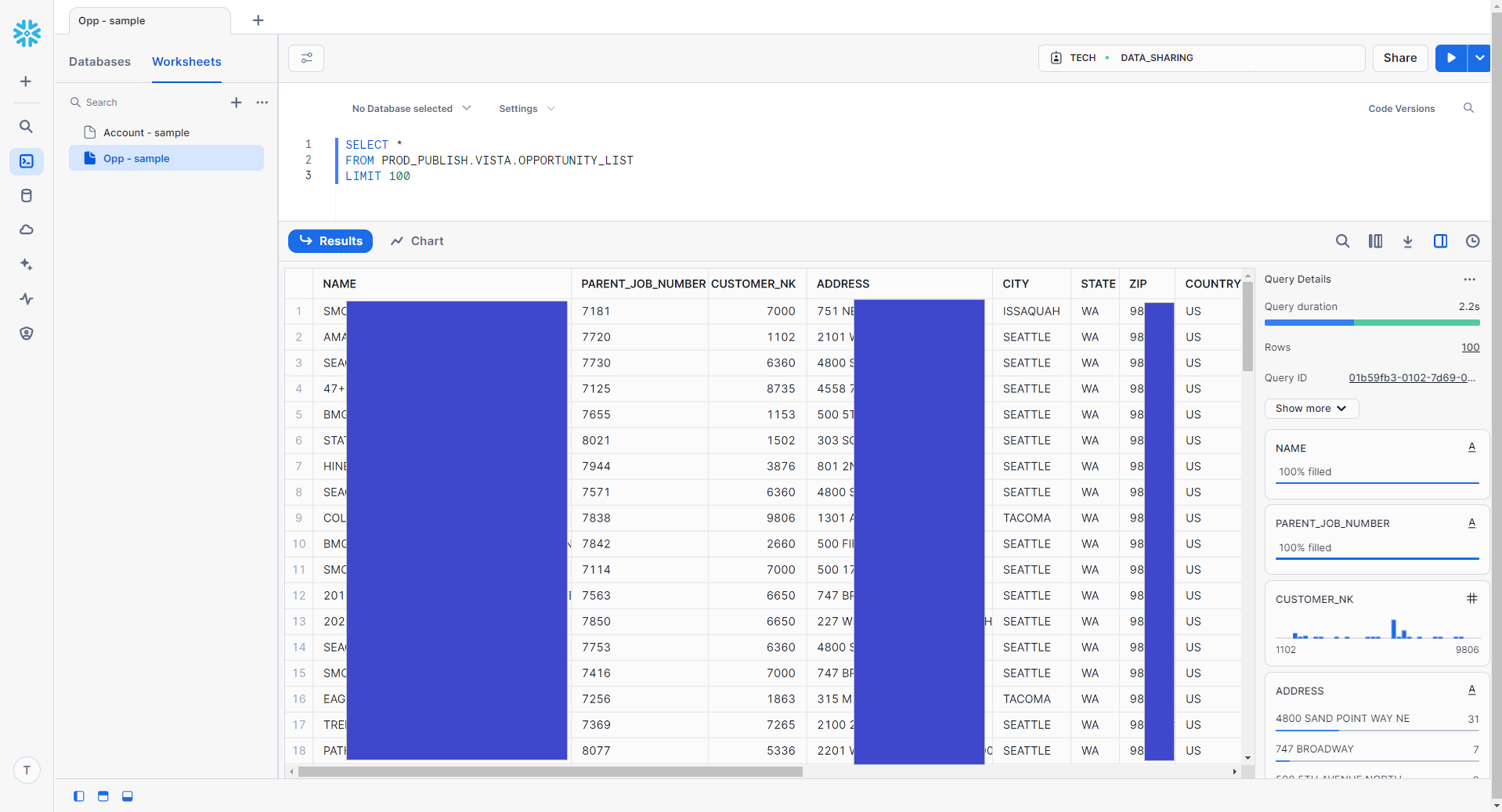Click the CUSTOMER_NK histogram chart
This screenshot has width=1502, height=812.
click(1377, 630)
